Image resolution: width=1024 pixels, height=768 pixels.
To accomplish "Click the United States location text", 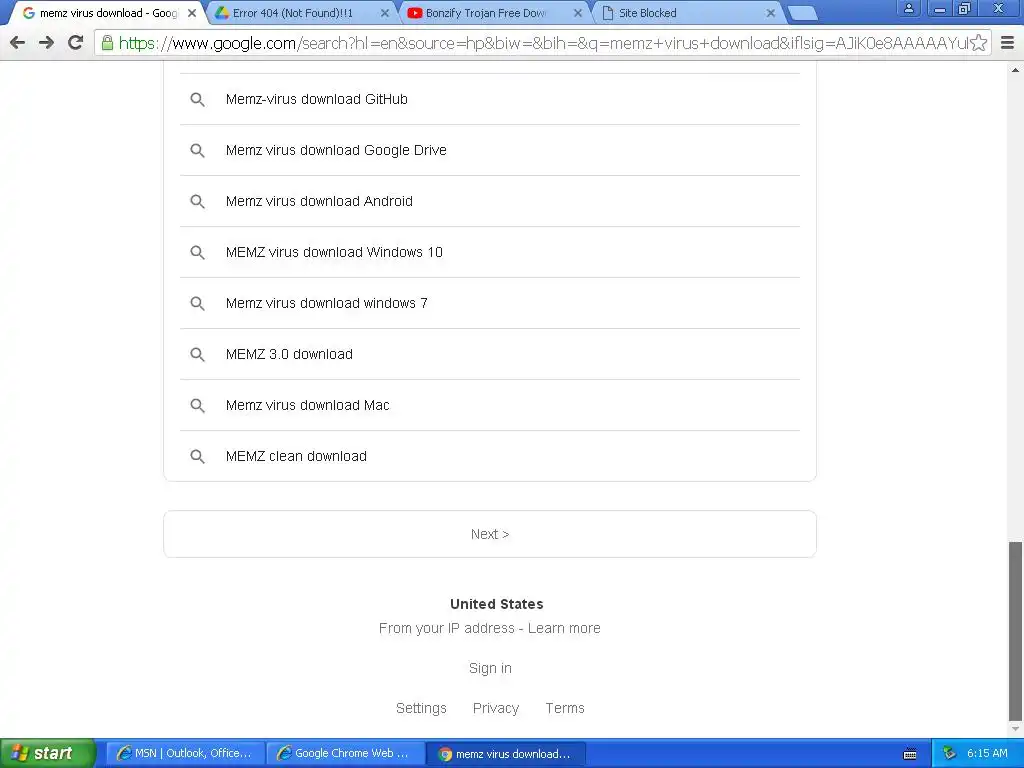I will click(496, 604).
